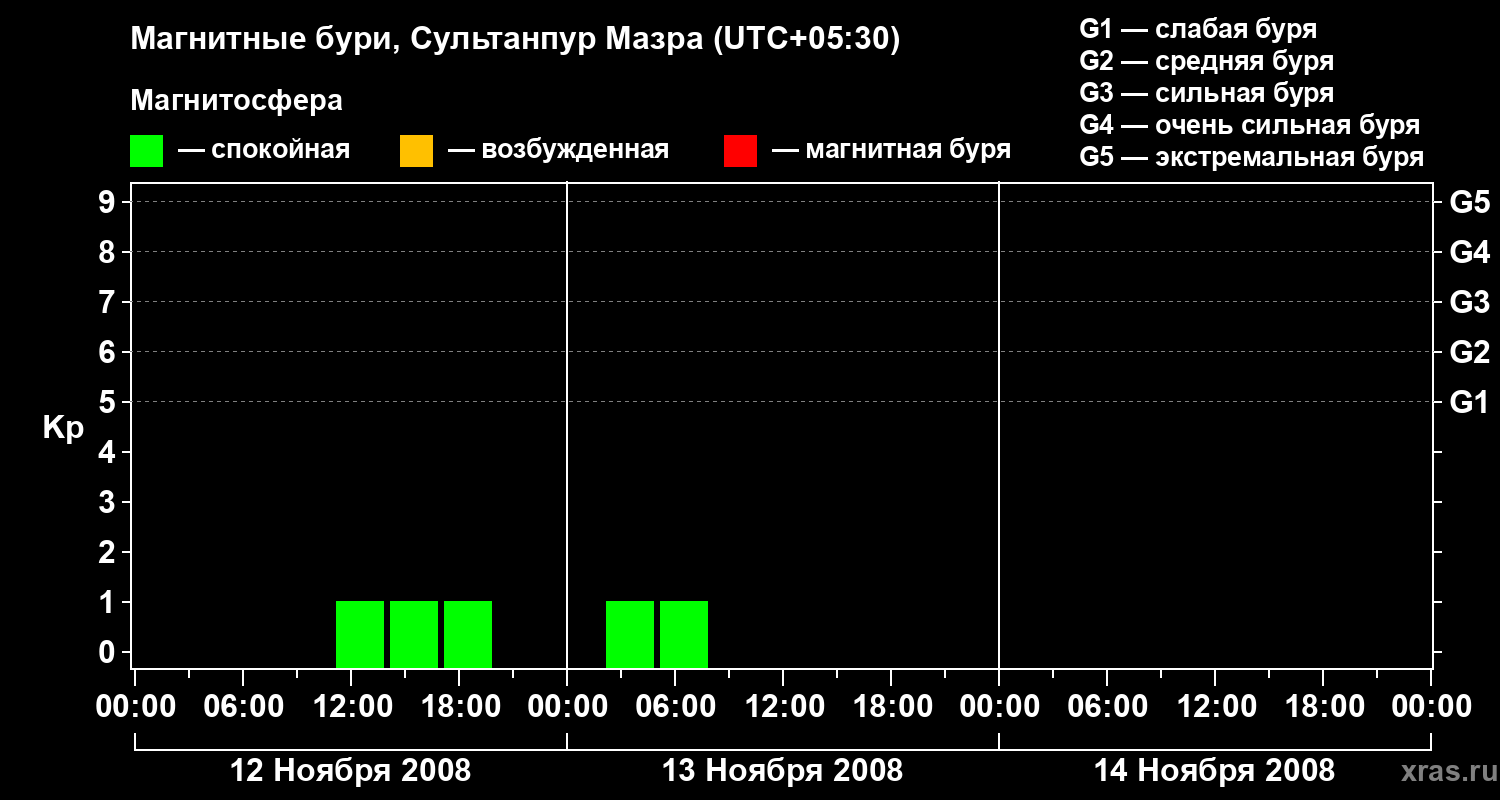Image resolution: width=1500 pixels, height=800 pixels.
Task: Click the orange excited magnetosphere legend swatch
Action: tap(416, 151)
